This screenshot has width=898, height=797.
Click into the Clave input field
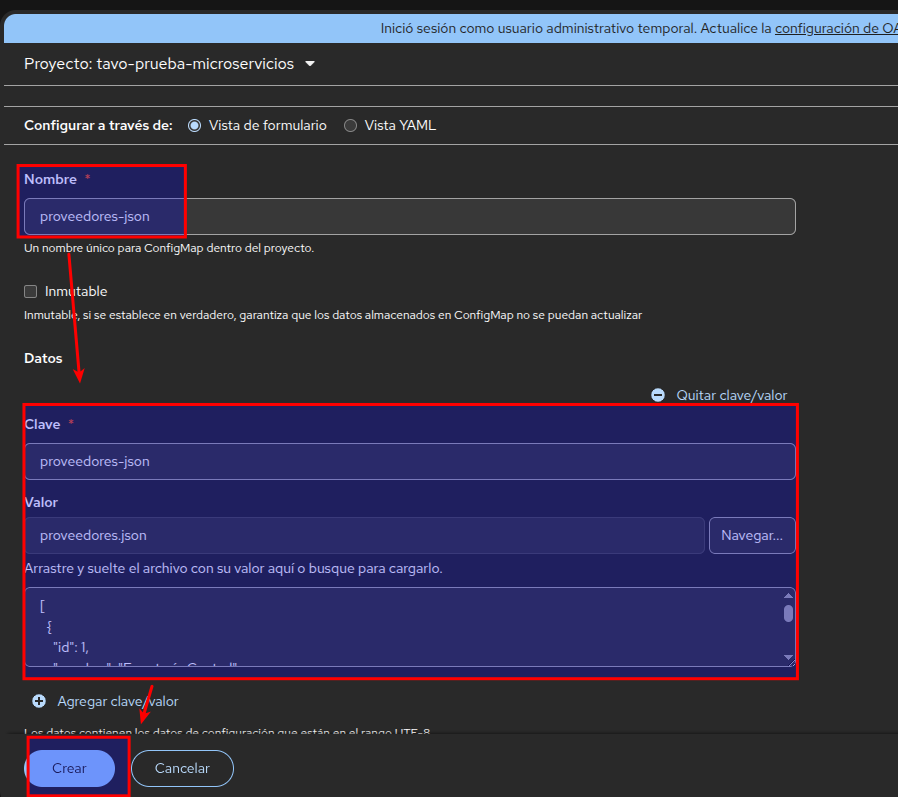pyautogui.click(x=410, y=461)
